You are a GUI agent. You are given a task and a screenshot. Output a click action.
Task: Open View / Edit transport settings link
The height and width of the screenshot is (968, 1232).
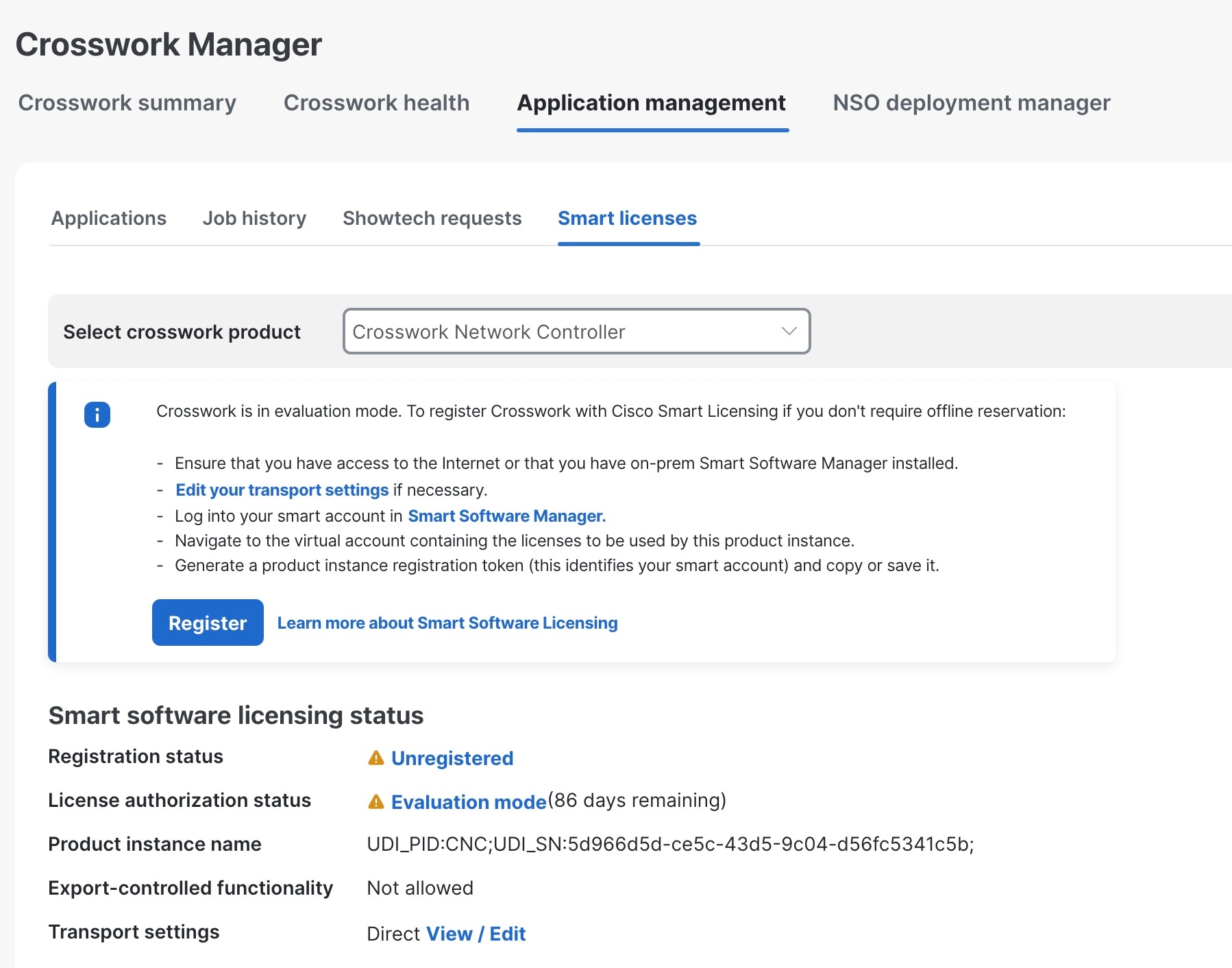tap(476, 934)
